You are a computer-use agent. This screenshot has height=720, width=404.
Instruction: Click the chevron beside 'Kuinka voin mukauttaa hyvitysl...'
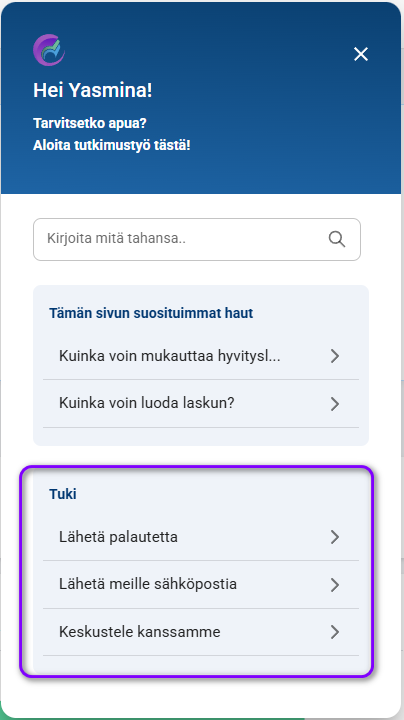click(x=335, y=356)
